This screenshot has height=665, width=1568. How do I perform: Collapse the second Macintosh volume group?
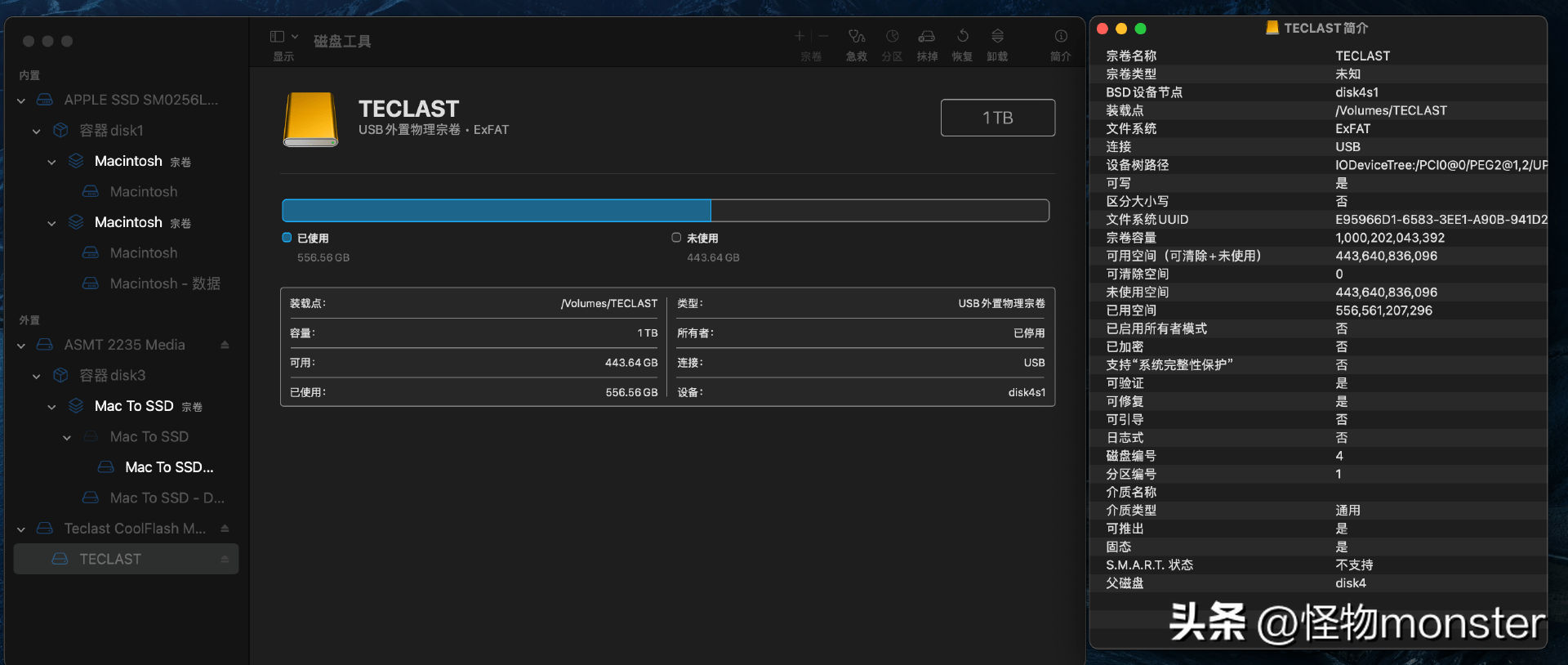[x=51, y=223]
